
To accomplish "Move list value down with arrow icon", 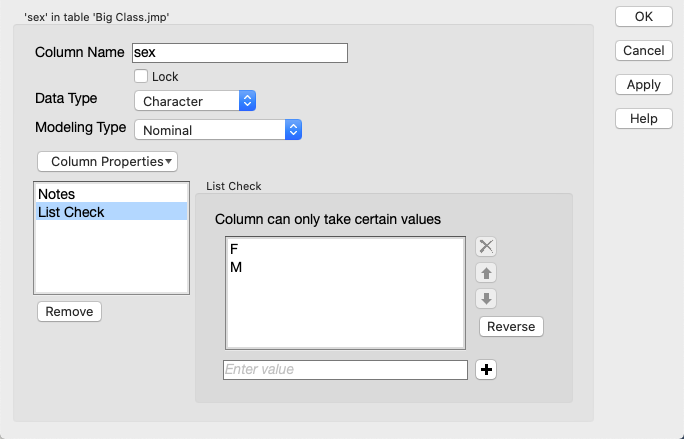I will (x=486, y=299).
